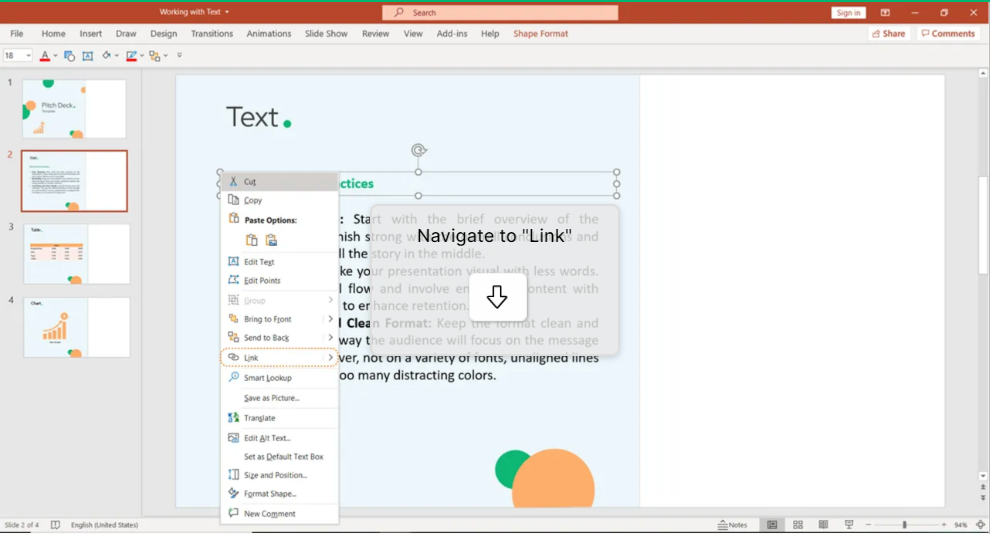Choose Edit Alt Text in context menu
The image size is (990, 534).
click(x=279, y=437)
